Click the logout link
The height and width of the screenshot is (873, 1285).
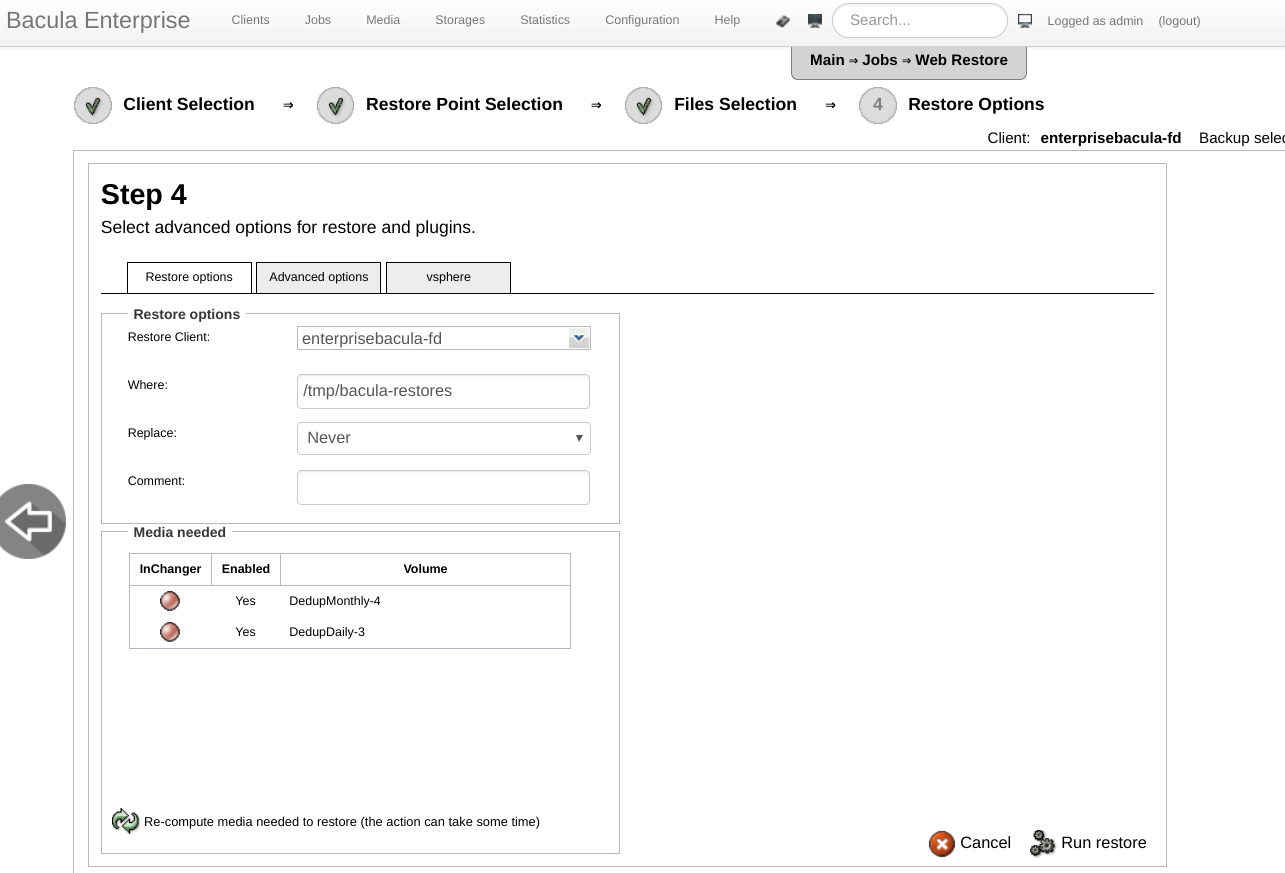1179,21
